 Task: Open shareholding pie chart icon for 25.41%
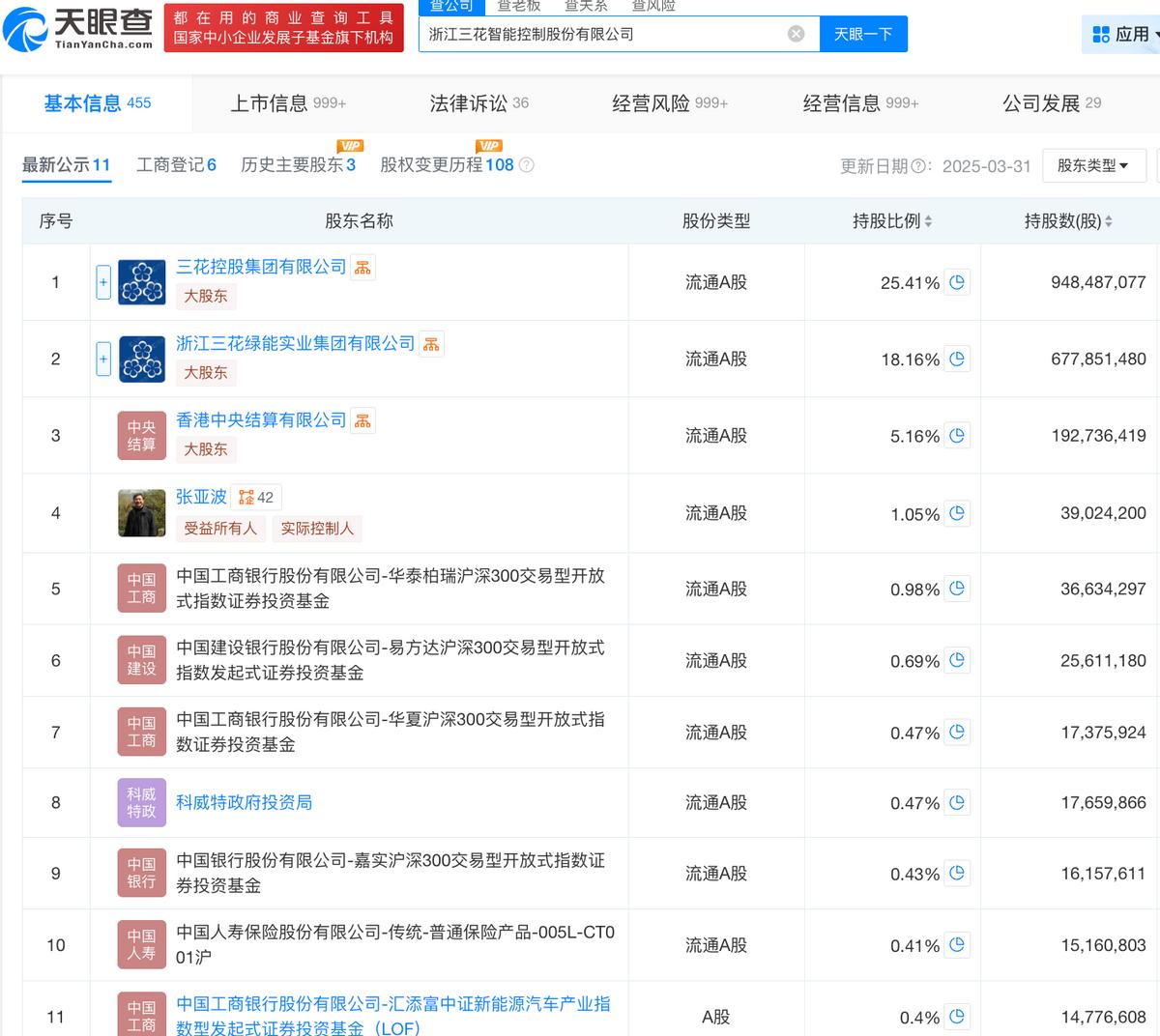pos(957,282)
